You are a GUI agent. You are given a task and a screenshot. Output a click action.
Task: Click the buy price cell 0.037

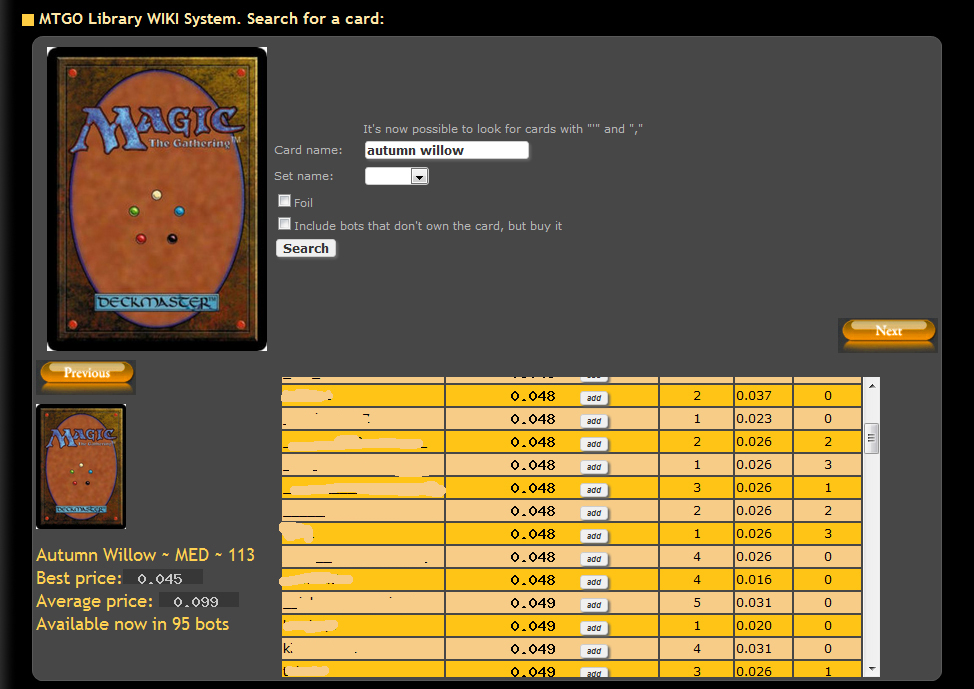(763, 396)
